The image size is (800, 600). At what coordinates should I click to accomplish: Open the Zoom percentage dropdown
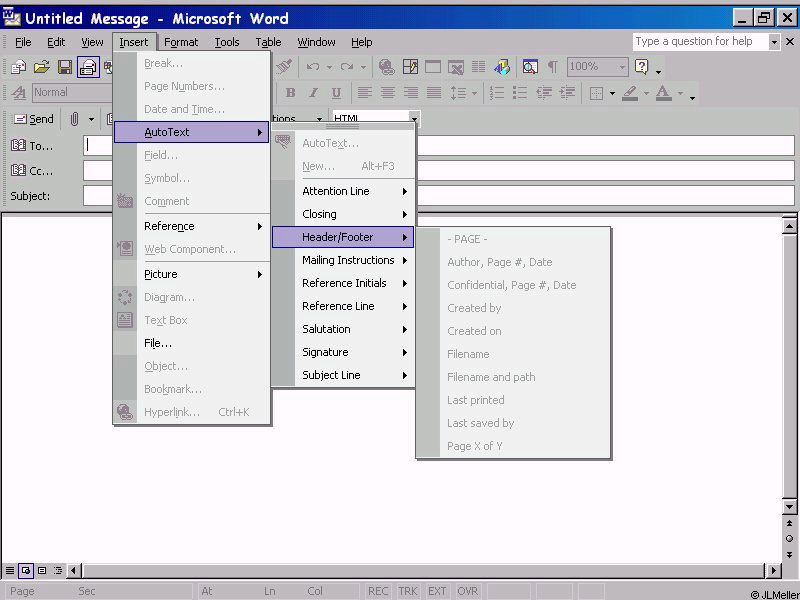coord(622,67)
